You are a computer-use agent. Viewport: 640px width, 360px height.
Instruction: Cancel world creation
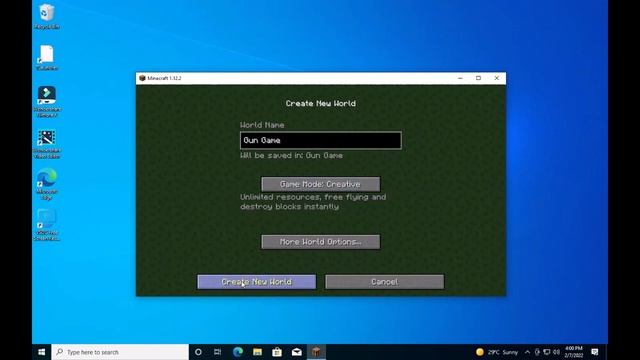tap(384, 282)
